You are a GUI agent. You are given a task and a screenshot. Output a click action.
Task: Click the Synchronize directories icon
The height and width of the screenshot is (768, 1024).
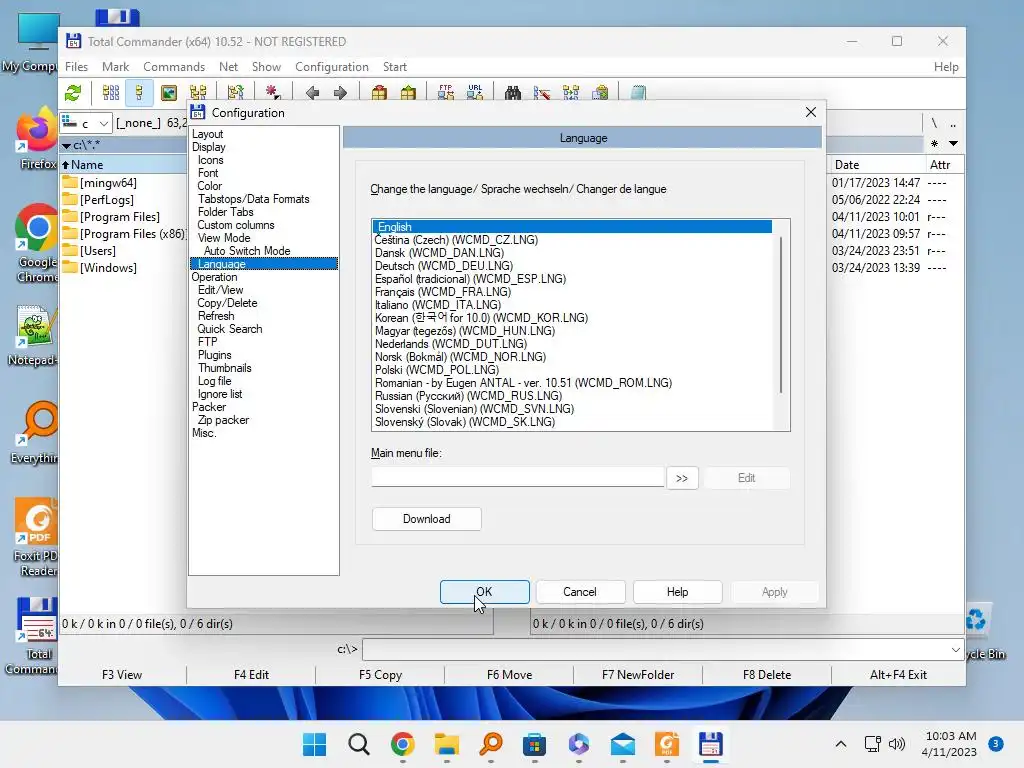[x=571, y=93]
